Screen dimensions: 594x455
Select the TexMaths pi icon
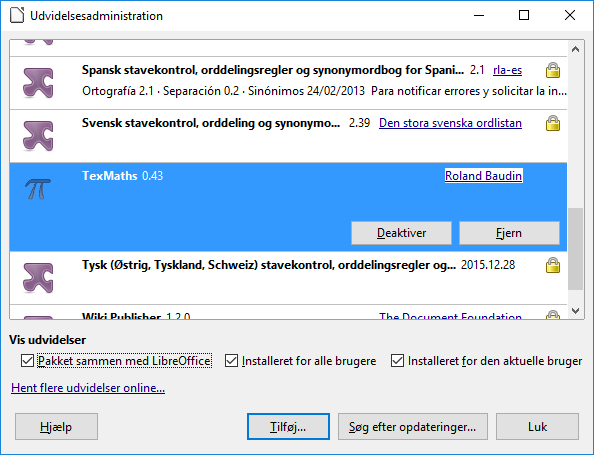click(x=38, y=189)
